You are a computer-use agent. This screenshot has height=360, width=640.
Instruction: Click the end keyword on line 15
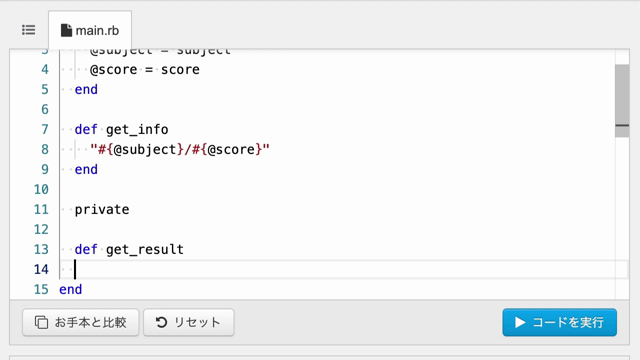pyautogui.click(x=71, y=289)
